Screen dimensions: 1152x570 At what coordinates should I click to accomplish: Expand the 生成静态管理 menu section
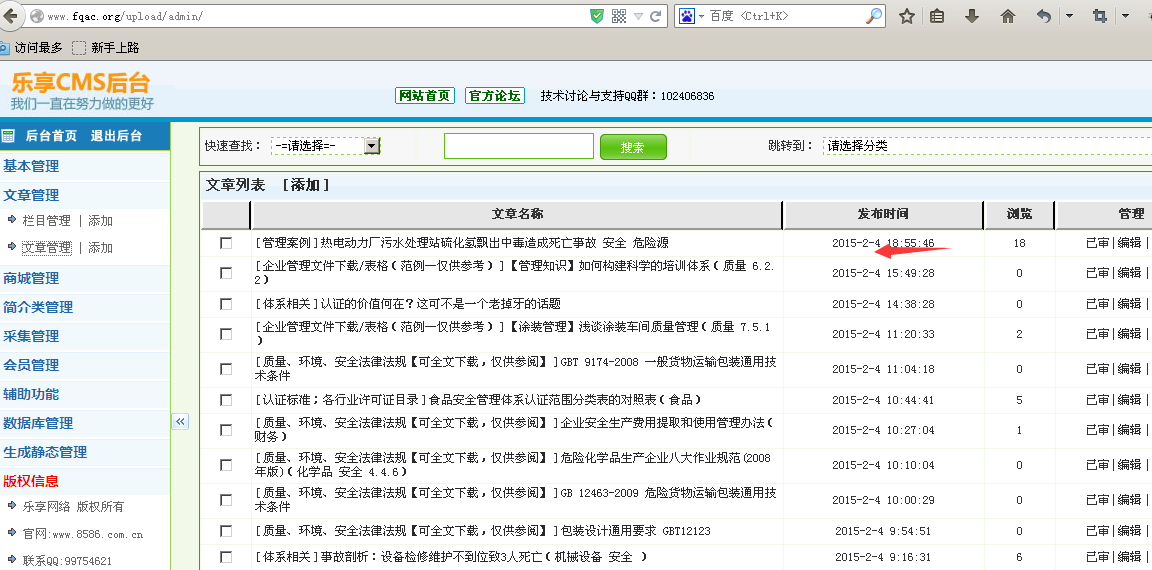(x=45, y=452)
